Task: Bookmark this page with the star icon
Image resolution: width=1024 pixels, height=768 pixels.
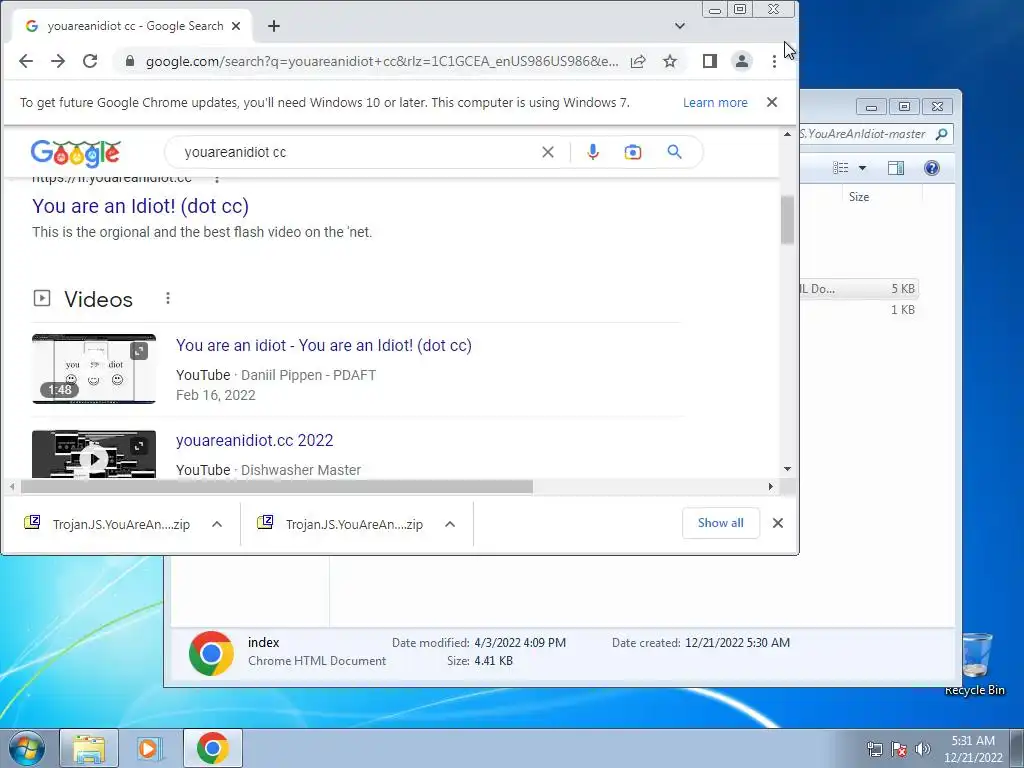Action: (670, 61)
